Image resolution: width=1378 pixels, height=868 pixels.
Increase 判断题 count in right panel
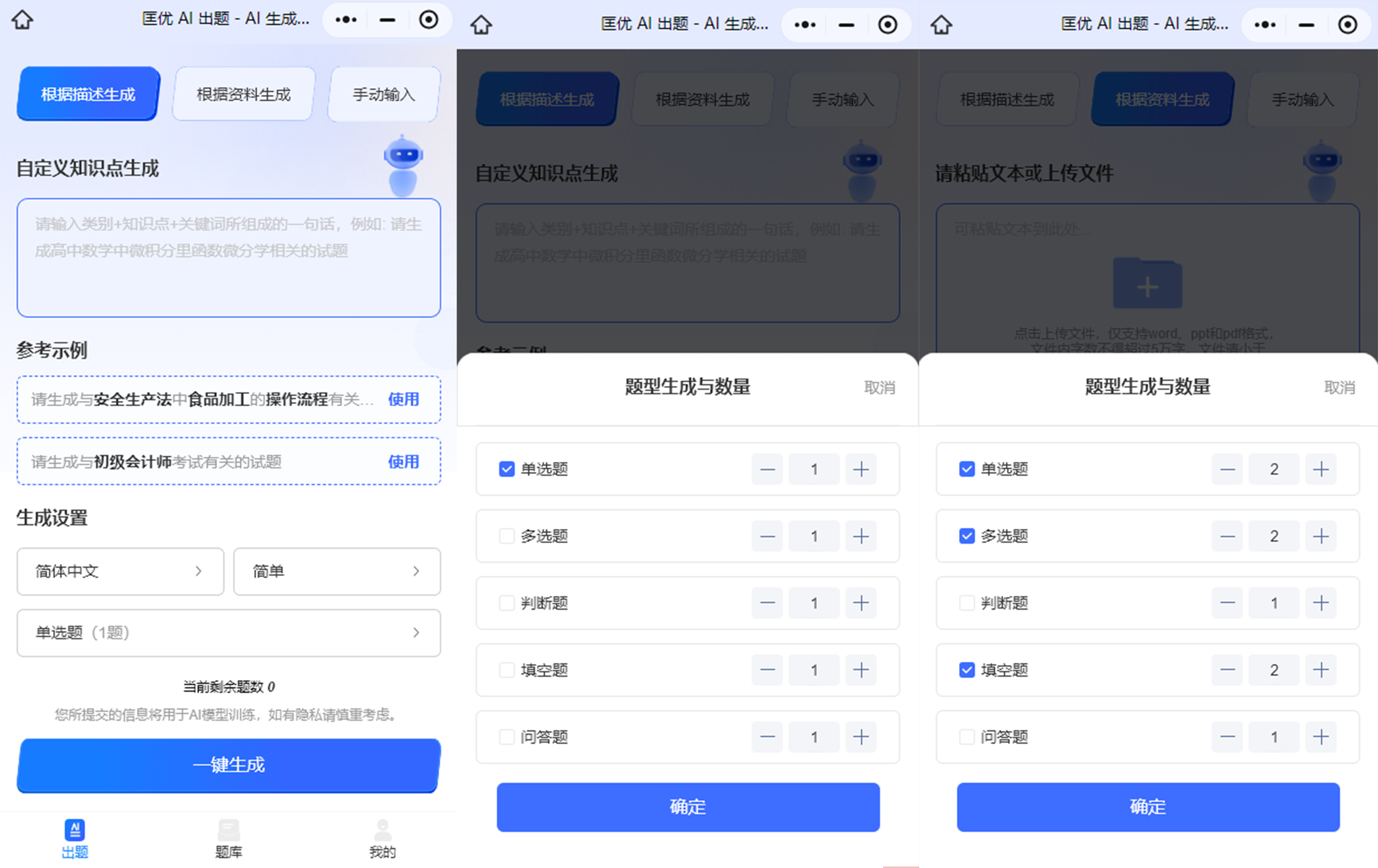coord(1321,603)
